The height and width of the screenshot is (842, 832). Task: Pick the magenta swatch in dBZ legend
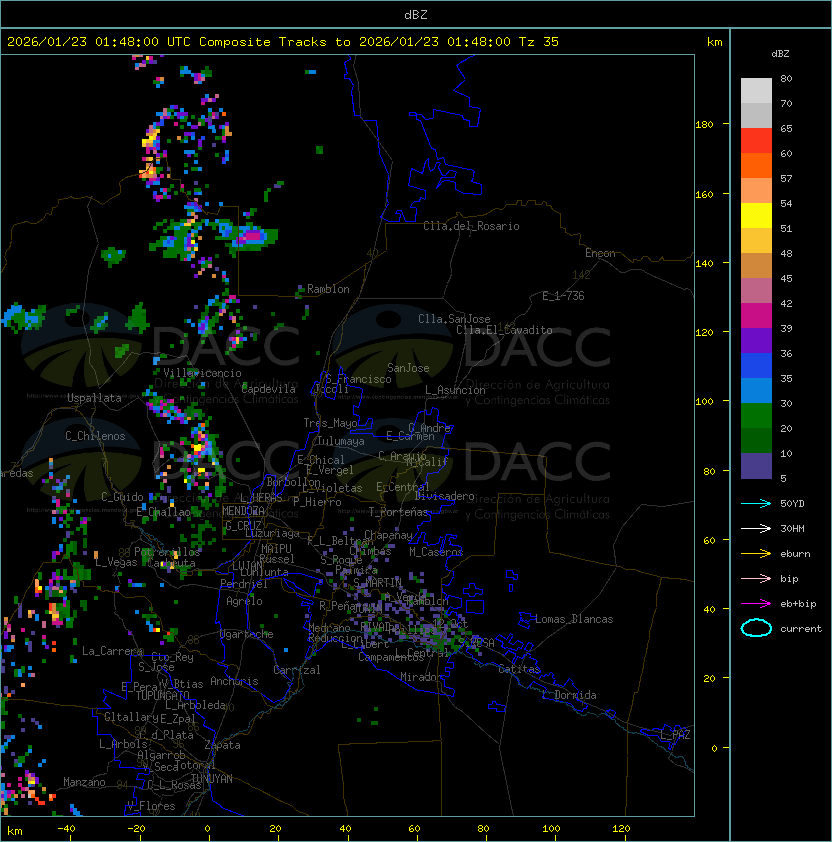756,316
